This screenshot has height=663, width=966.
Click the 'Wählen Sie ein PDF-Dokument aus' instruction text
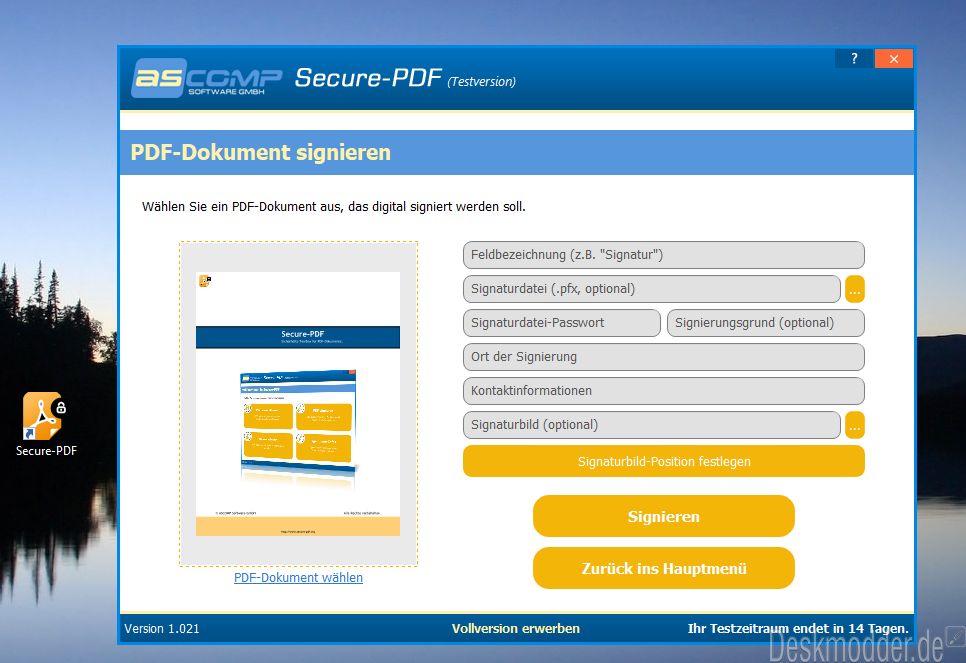333,206
